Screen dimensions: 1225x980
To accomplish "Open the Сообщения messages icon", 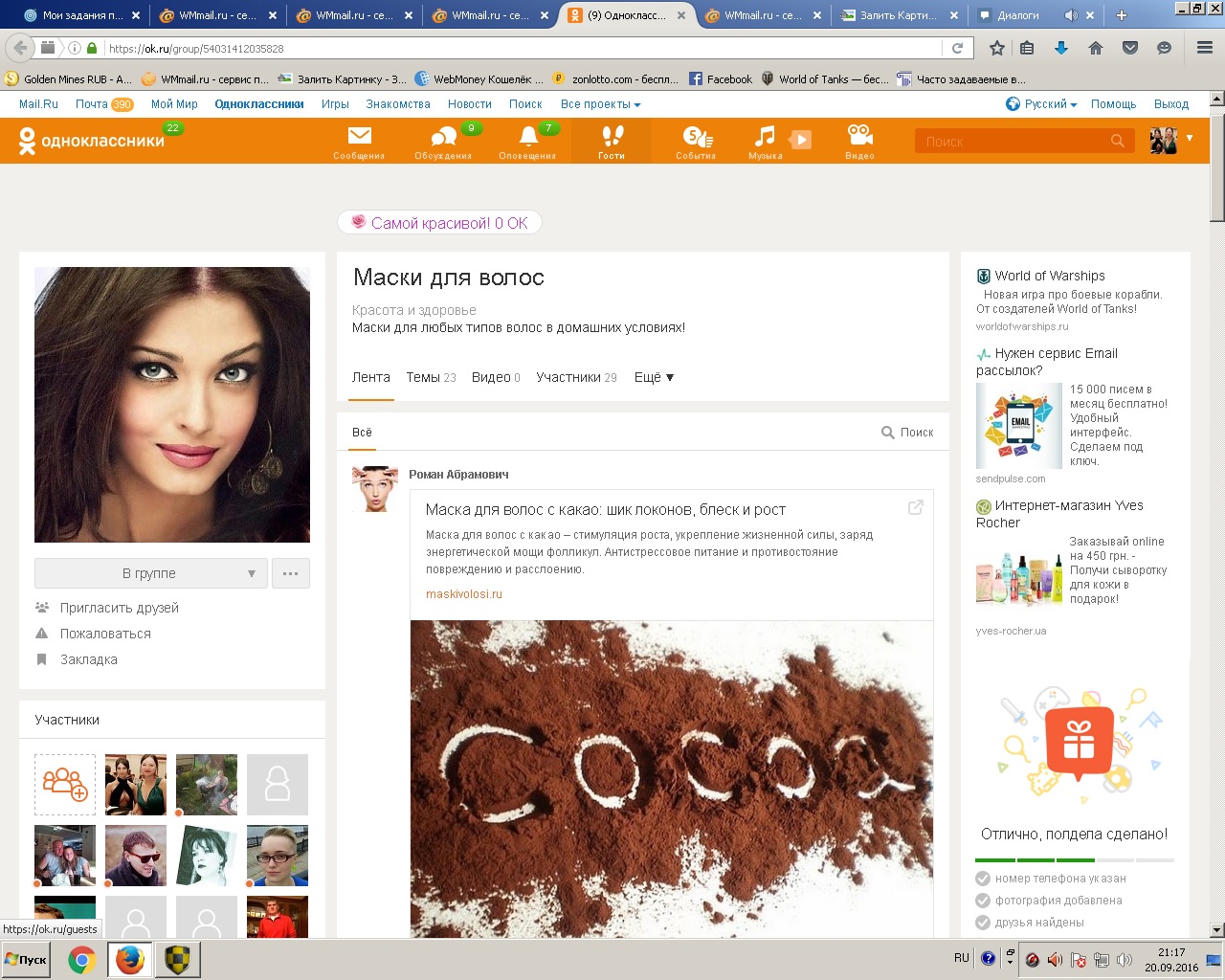I will 359,141.
